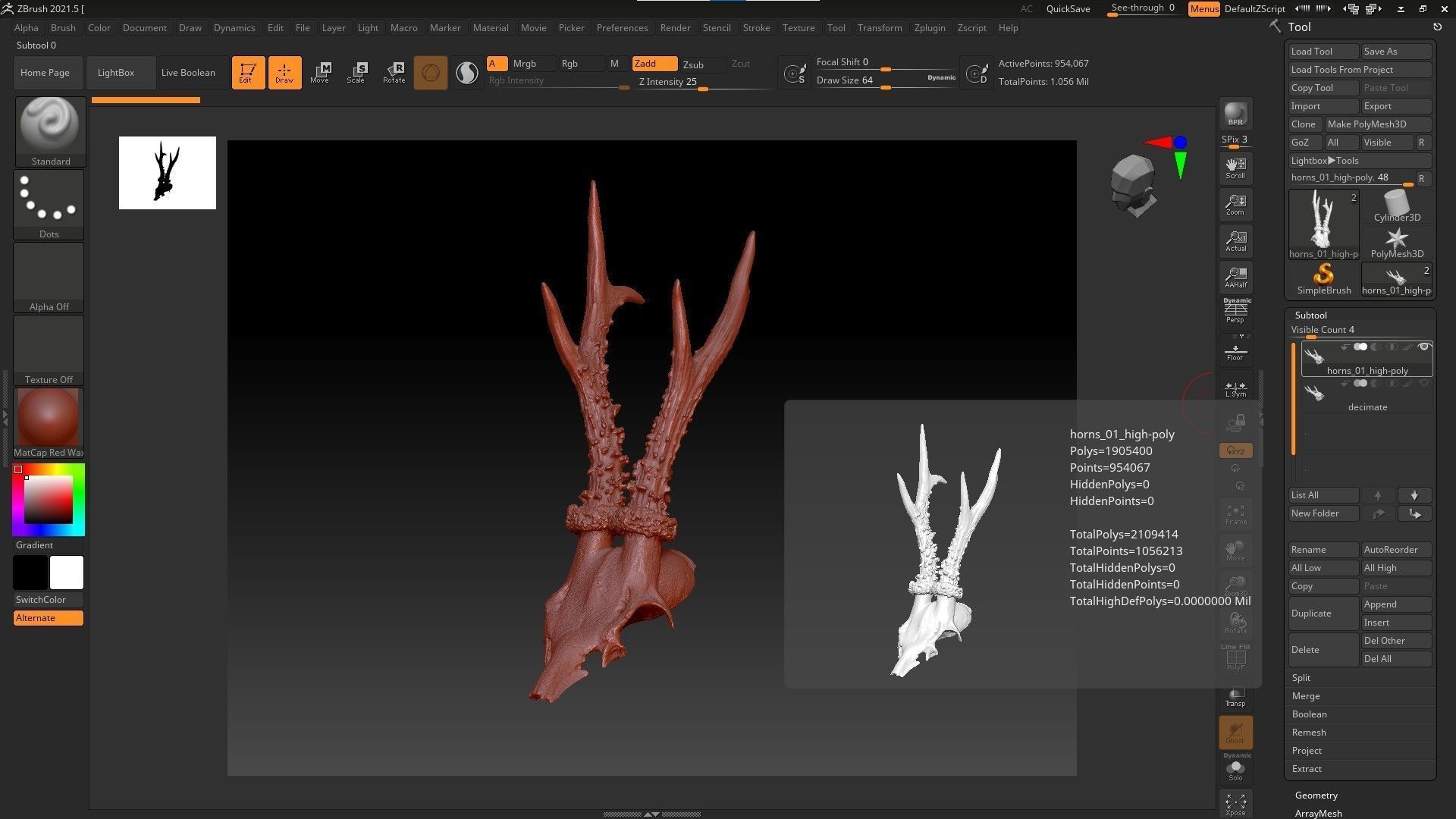The image size is (1456, 819).
Task: Open MatCap Red Wax material picker
Action: [x=49, y=423]
